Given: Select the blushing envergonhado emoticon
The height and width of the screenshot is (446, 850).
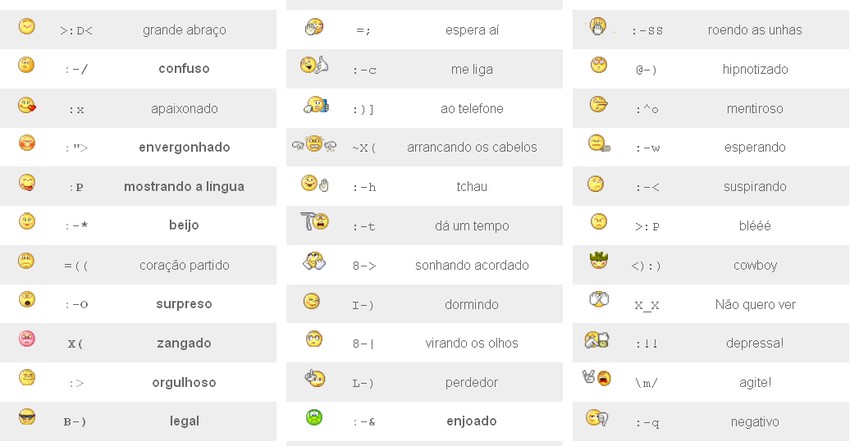Looking at the screenshot, I should 27,143.
